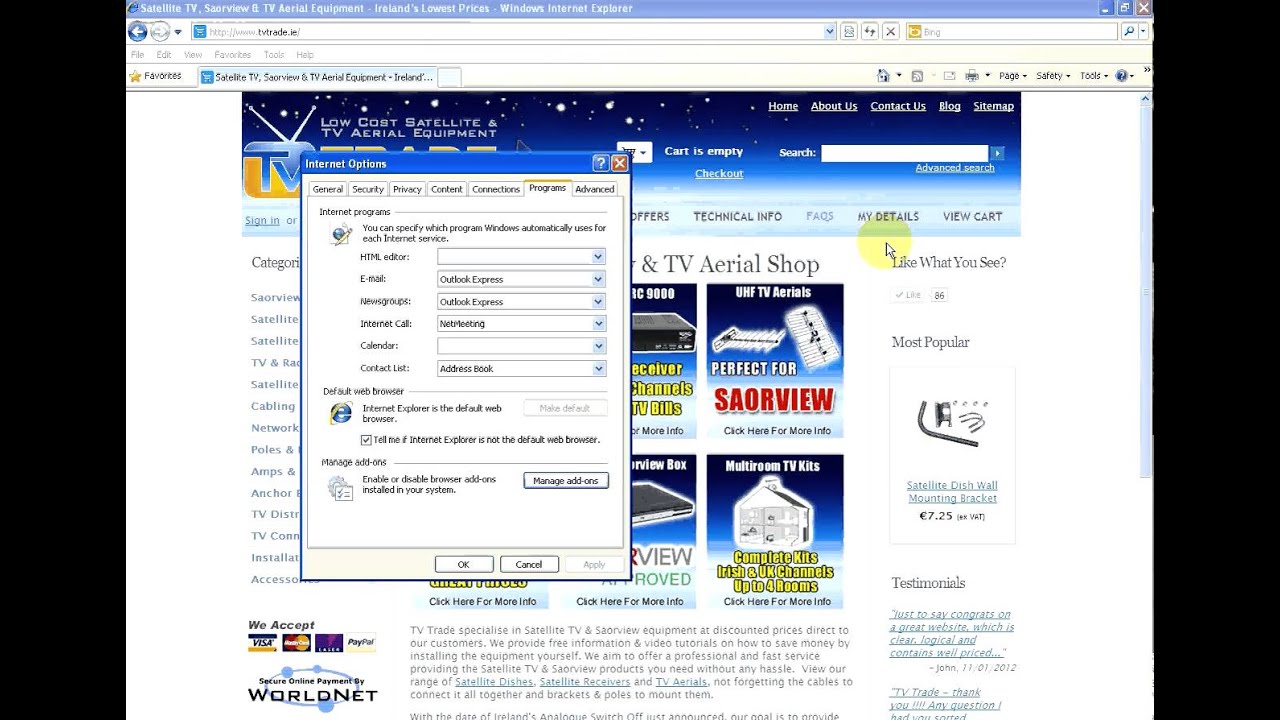Viewport: 1280px width, 720px height.
Task: Open the Calendar program dropdown
Action: pyautogui.click(x=598, y=346)
